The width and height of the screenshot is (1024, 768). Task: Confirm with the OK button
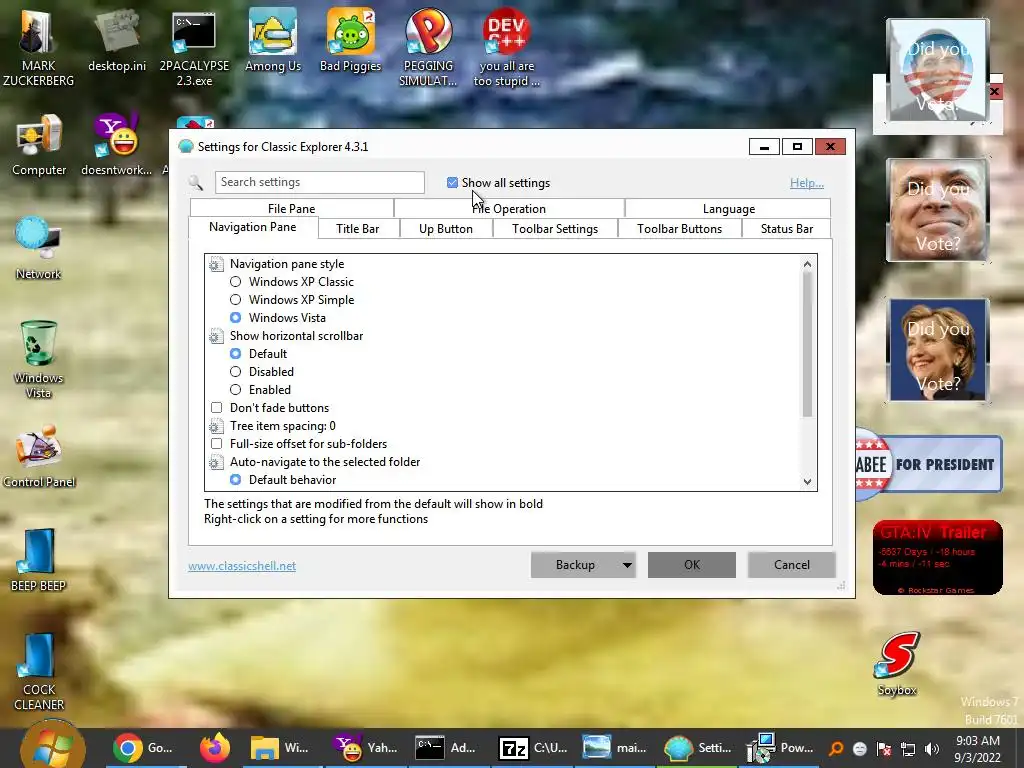692,565
